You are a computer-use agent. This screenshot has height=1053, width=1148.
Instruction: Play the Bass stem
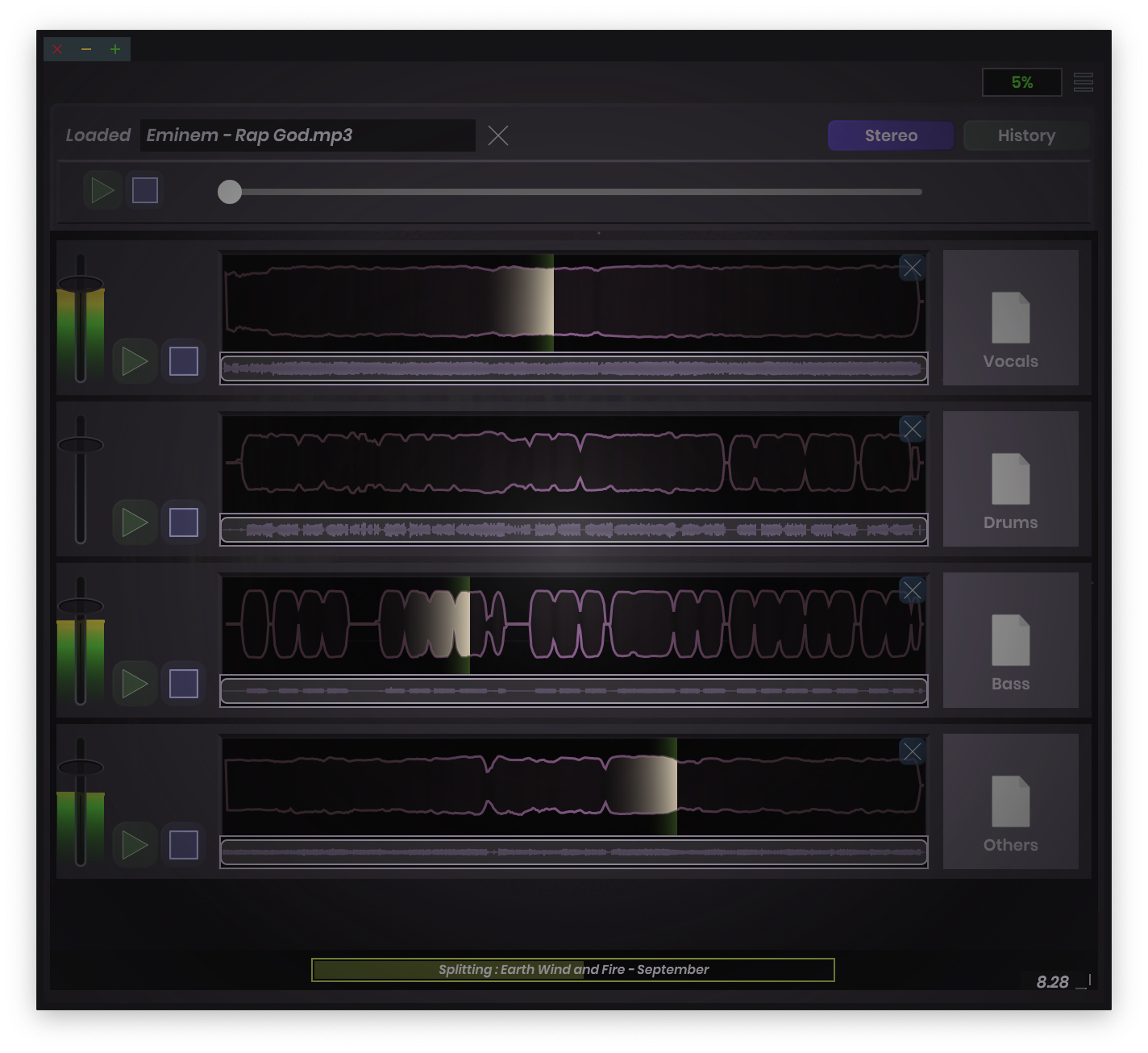[x=135, y=684]
